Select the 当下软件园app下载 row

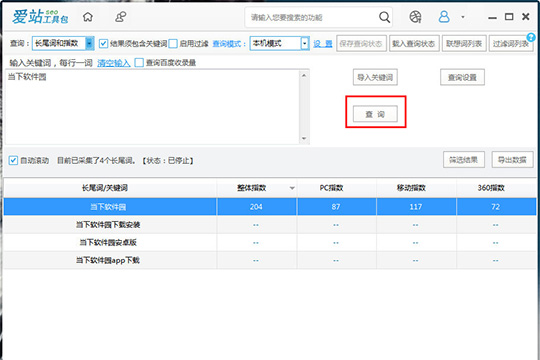point(270,260)
